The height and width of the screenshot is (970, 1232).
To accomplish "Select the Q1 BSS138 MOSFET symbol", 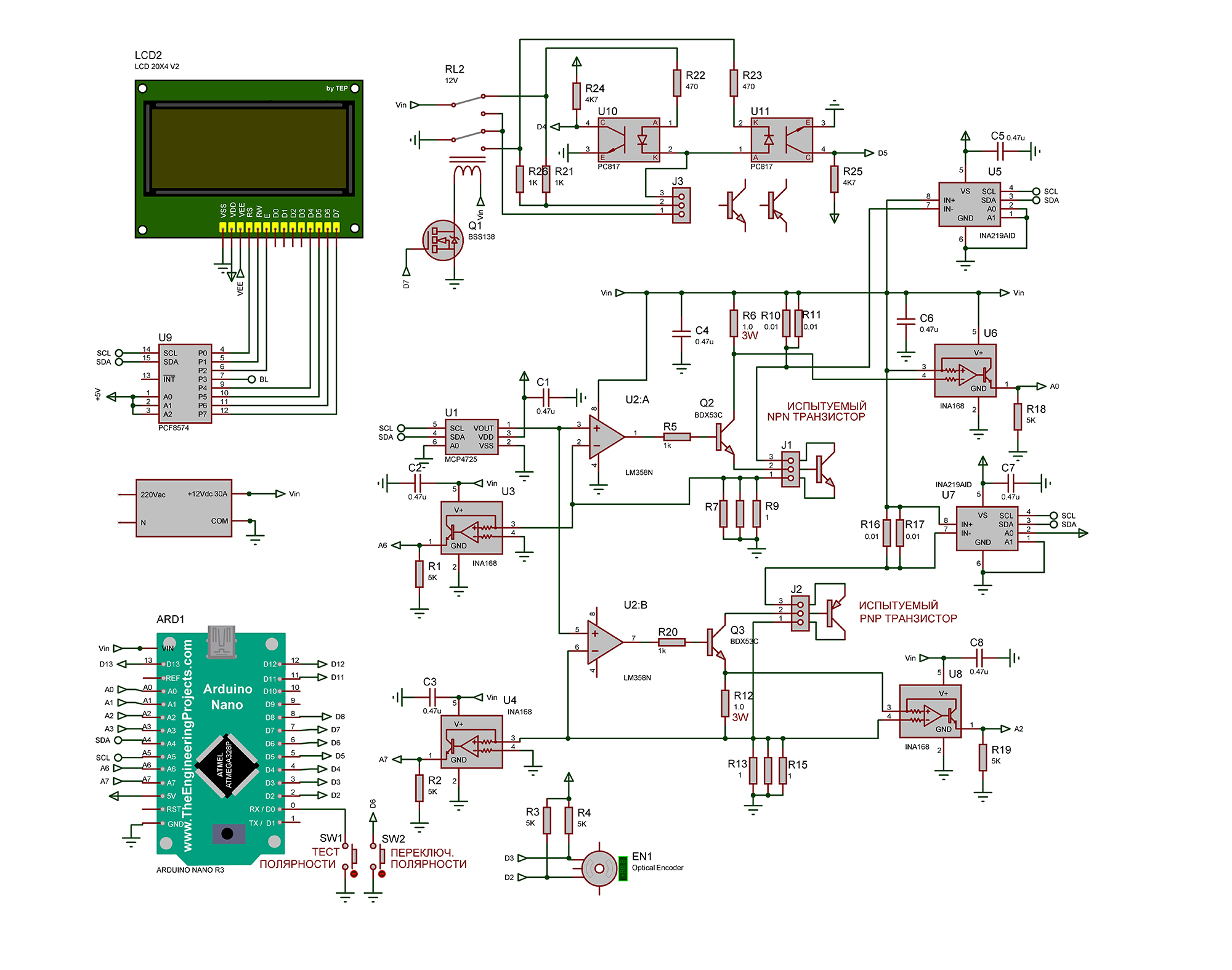I will pos(443,240).
